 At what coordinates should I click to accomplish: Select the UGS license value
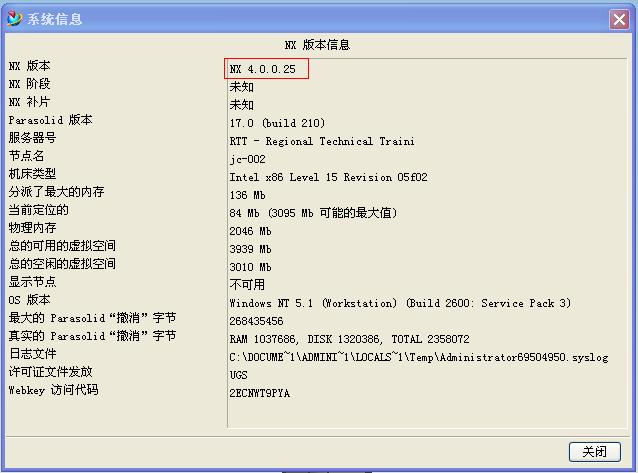[x=238, y=375]
